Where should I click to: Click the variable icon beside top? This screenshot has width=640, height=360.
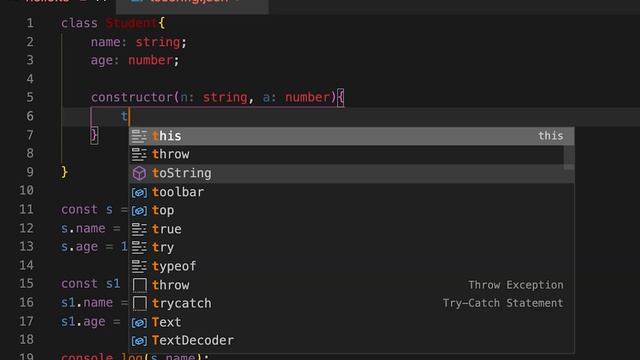click(x=139, y=211)
